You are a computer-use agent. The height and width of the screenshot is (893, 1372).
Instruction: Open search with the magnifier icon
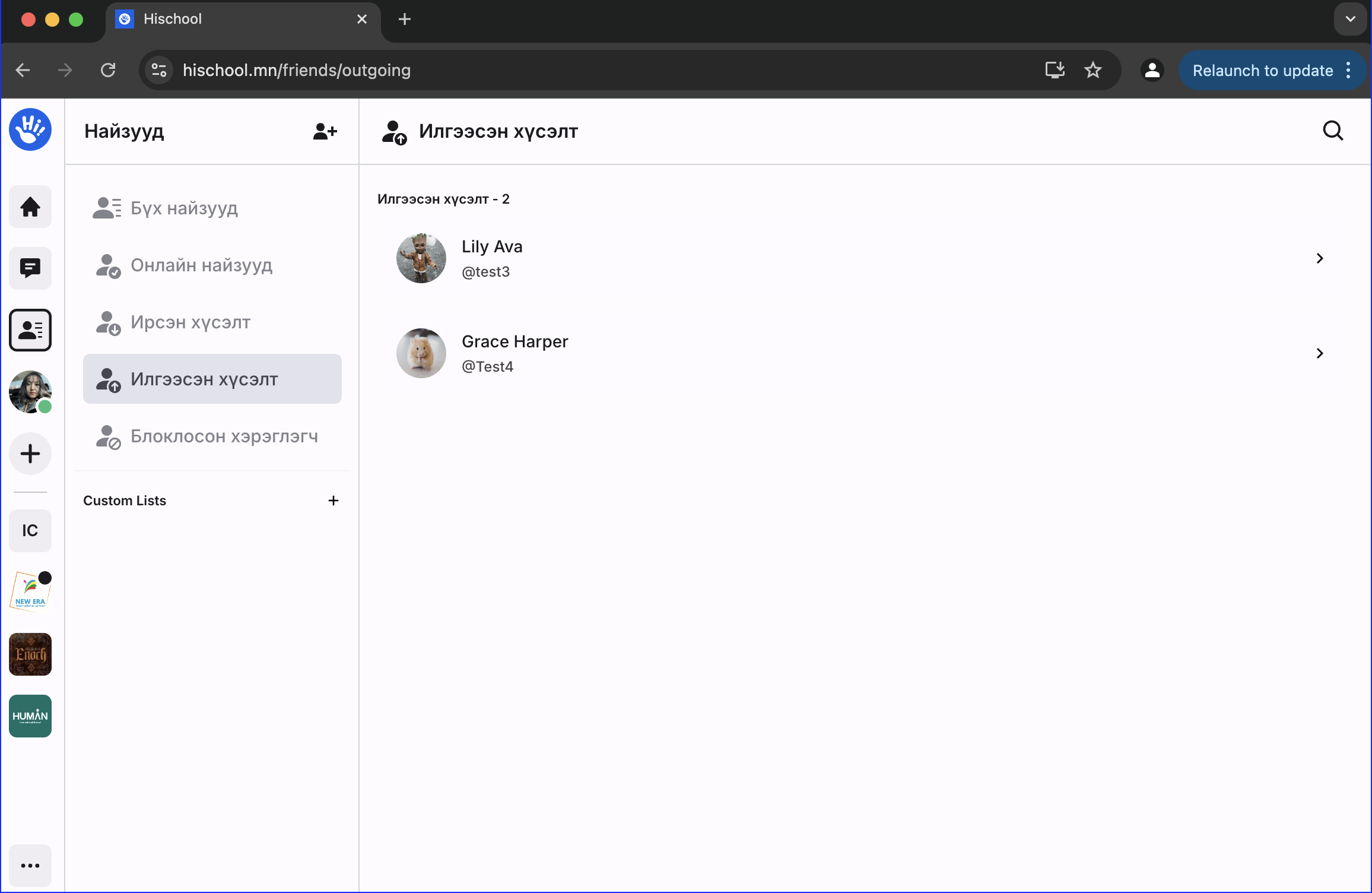(x=1333, y=131)
